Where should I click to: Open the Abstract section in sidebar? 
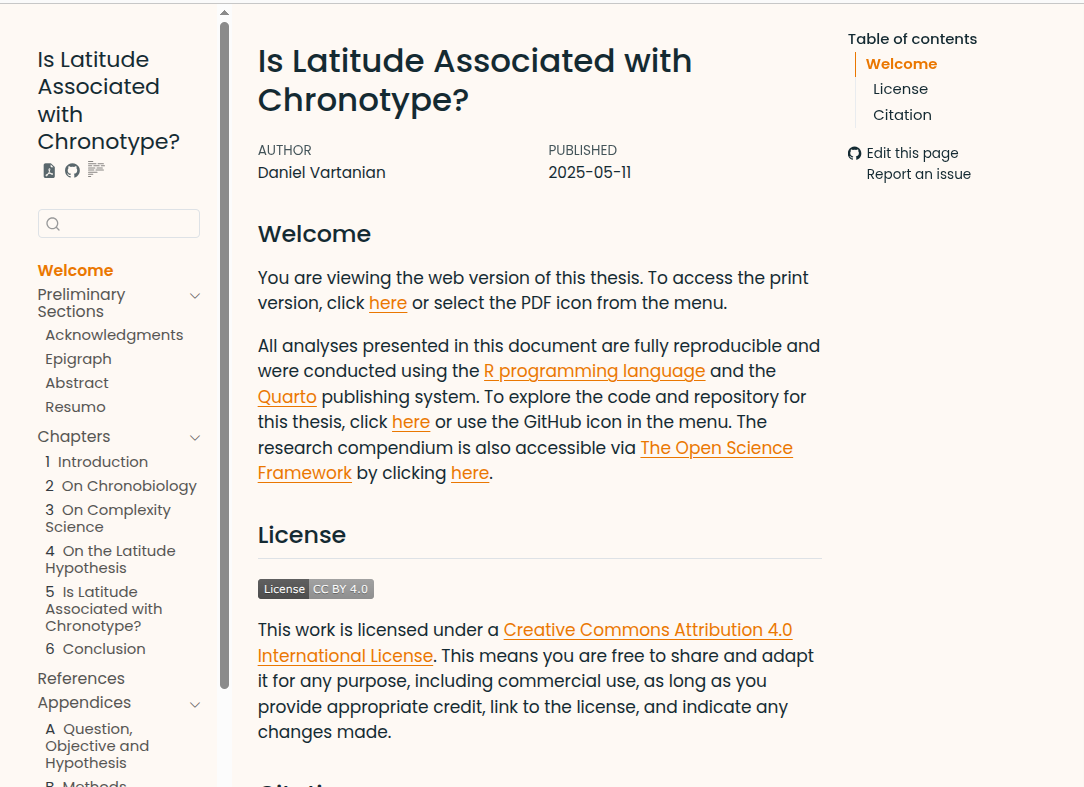(x=77, y=383)
